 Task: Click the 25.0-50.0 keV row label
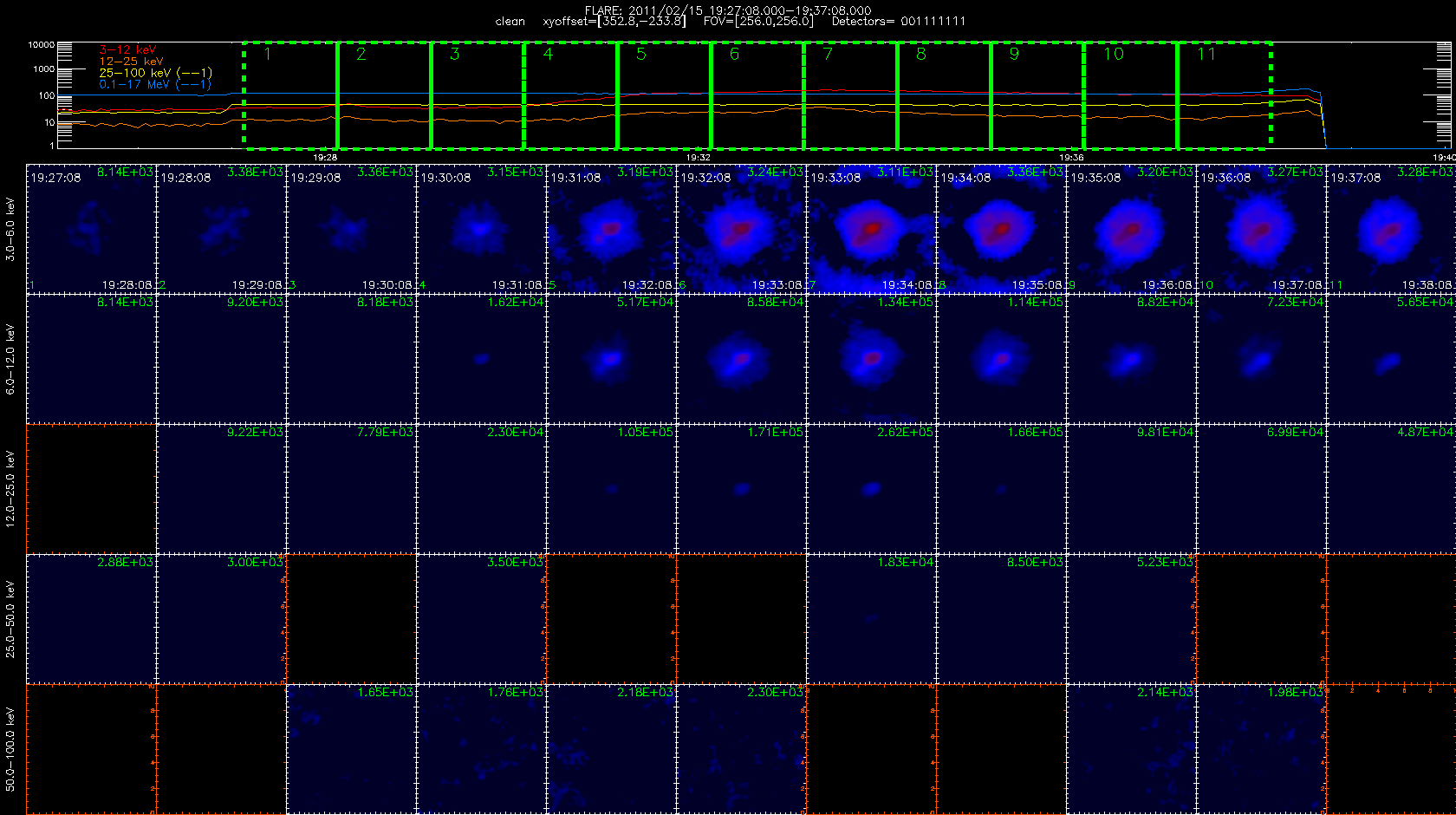[x=10, y=619]
